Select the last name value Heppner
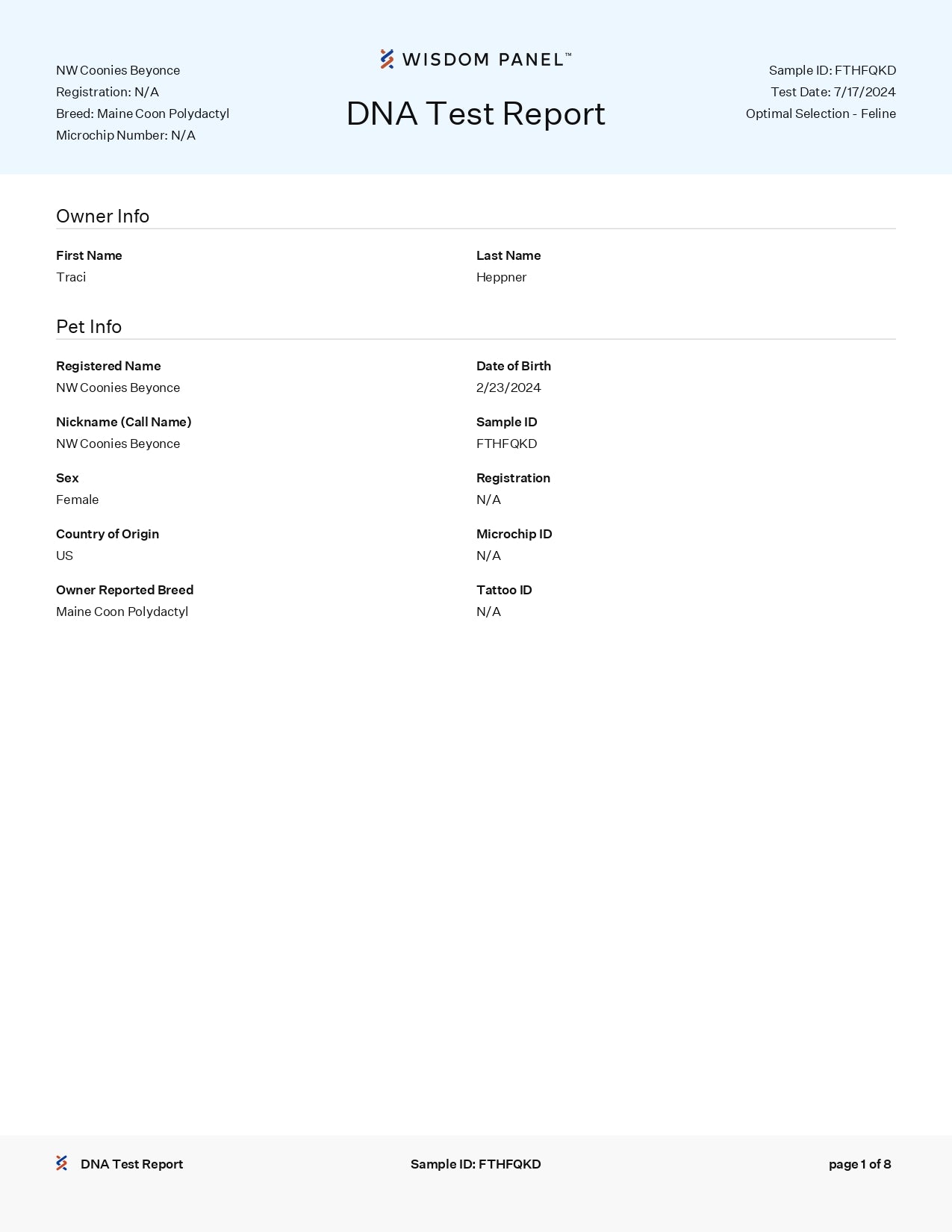 [x=501, y=277]
